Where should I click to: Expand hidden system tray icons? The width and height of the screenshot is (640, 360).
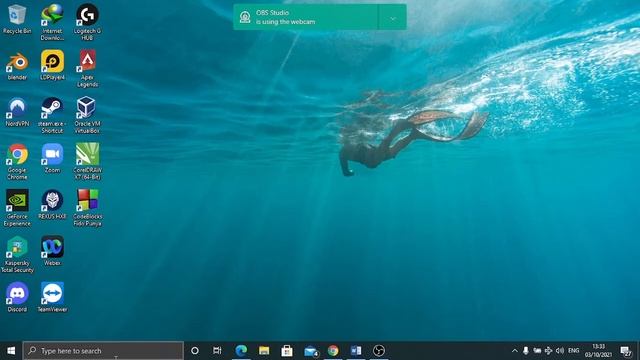coord(515,351)
